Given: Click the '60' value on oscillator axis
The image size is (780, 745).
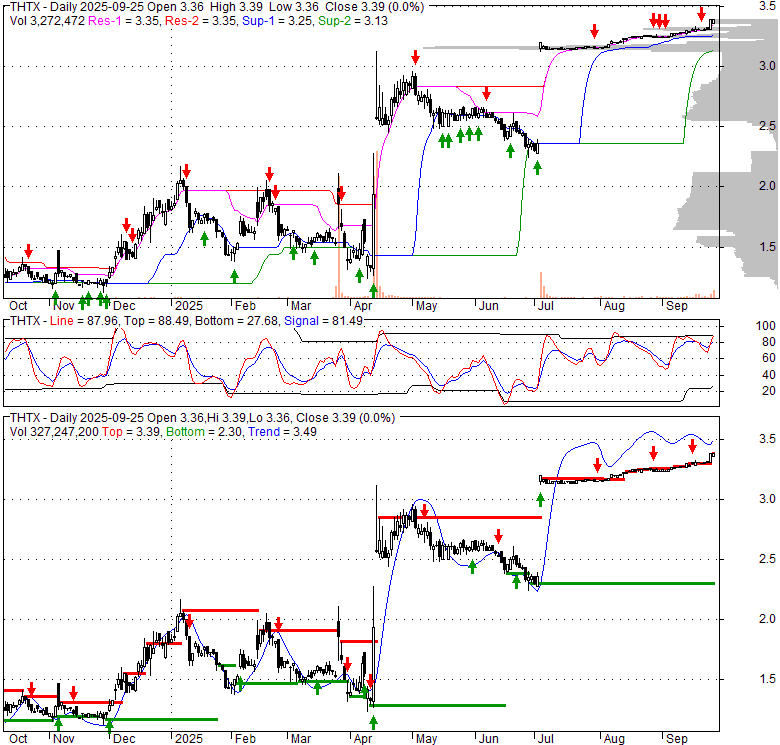Looking at the screenshot, I should (769, 358).
